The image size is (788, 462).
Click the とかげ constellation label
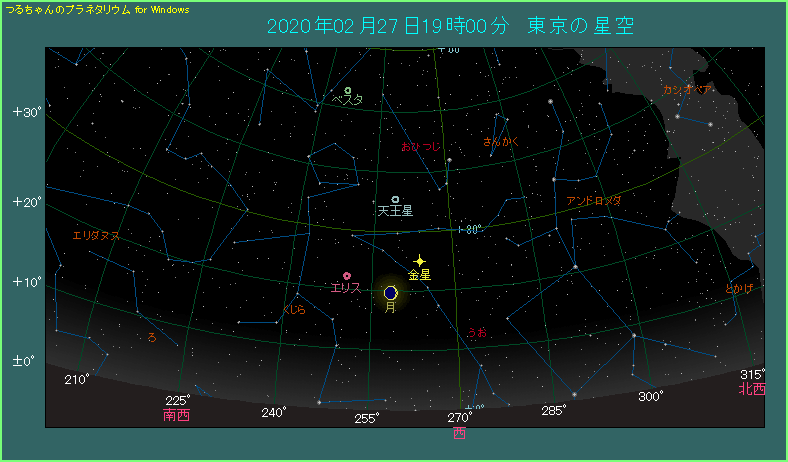[739, 289]
